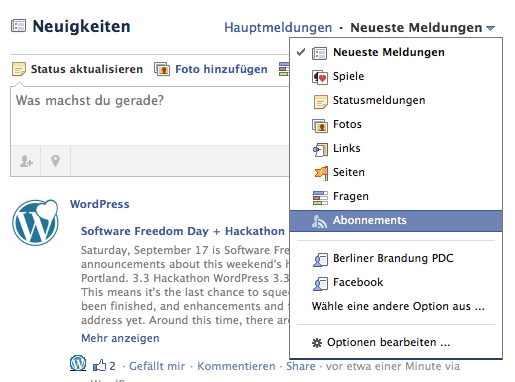This screenshot has height=382, width=515.
Task: Select Spiele in the filter menu
Action: [396, 76]
